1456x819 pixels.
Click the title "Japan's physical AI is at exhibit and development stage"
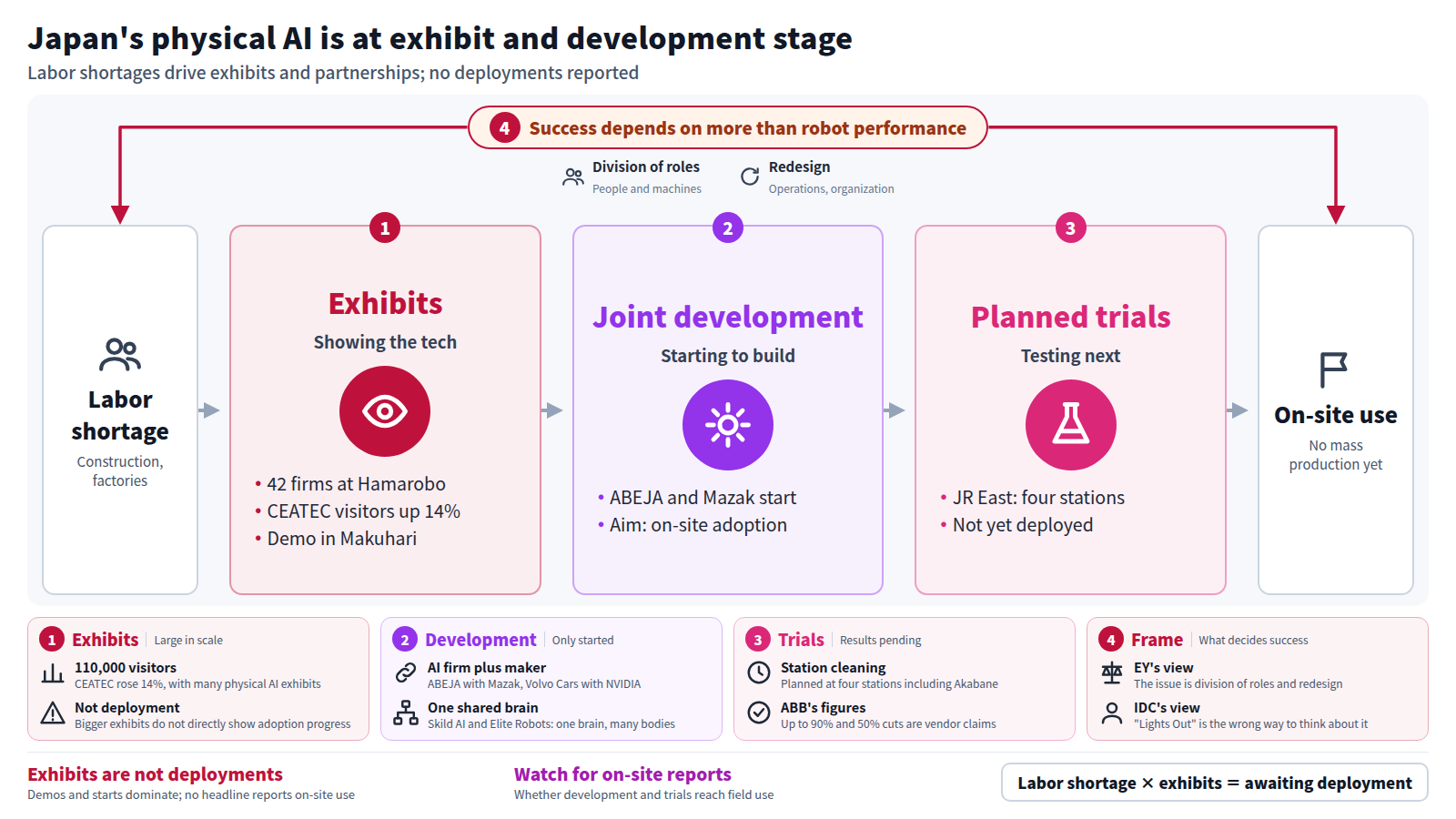(x=440, y=38)
